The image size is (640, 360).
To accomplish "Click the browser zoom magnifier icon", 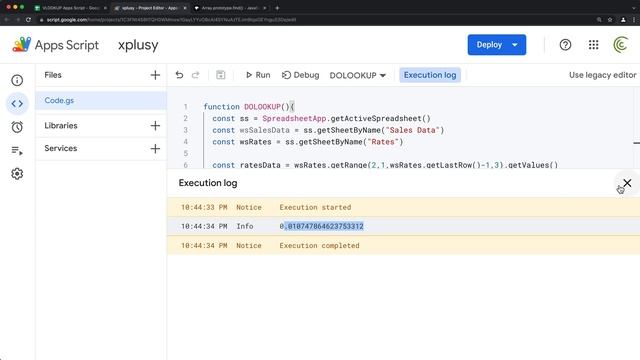I will [599, 20].
